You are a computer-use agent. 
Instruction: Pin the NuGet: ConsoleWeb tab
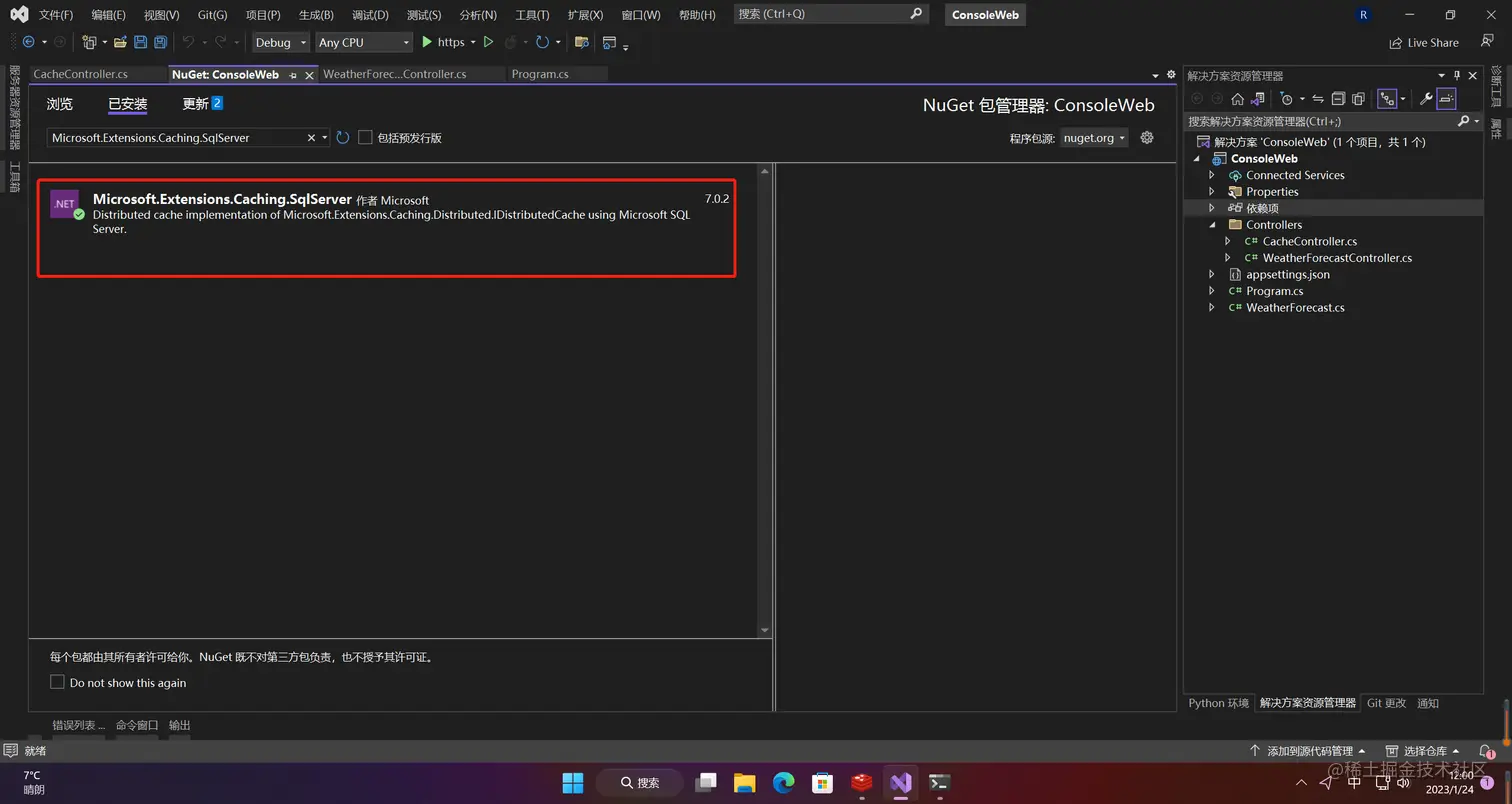click(292, 75)
